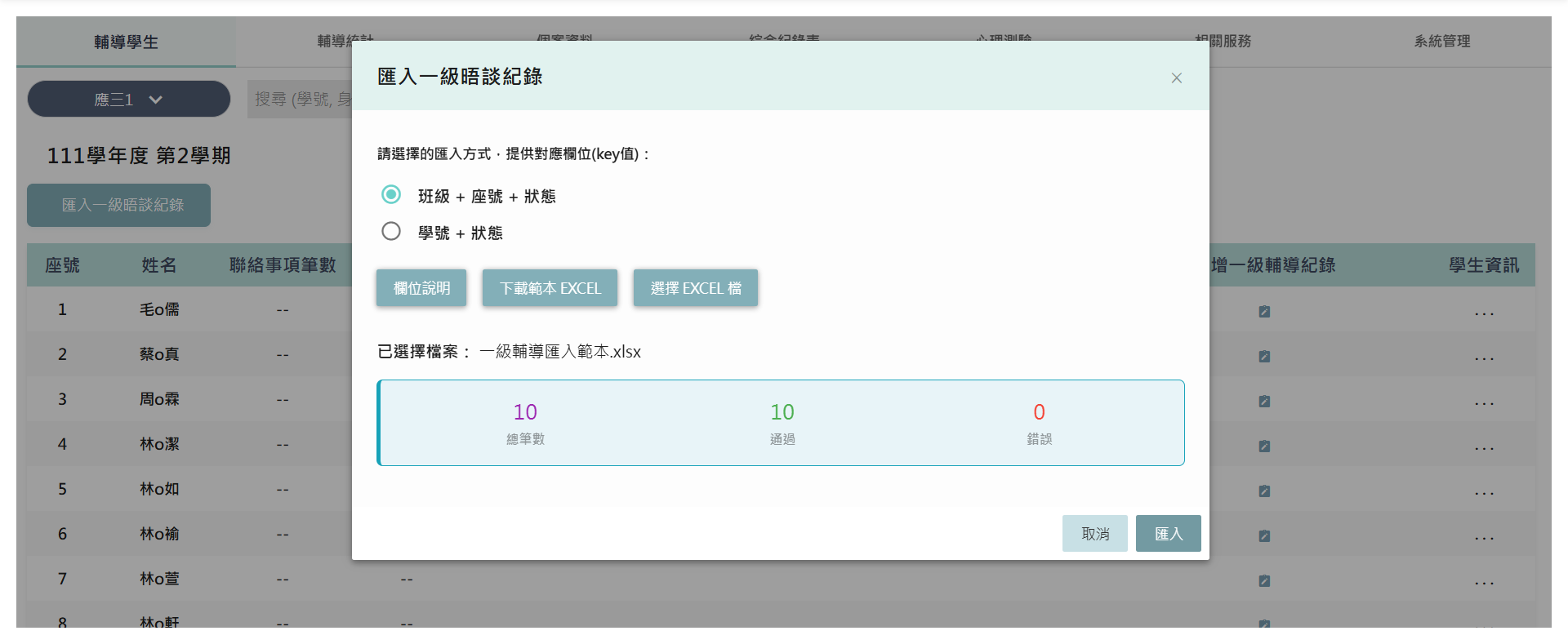Click the background 匯入一級晤談紀錄 button
Image resolution: width=1568 pixels, height=644 pixels.
(x=118, y=205)
